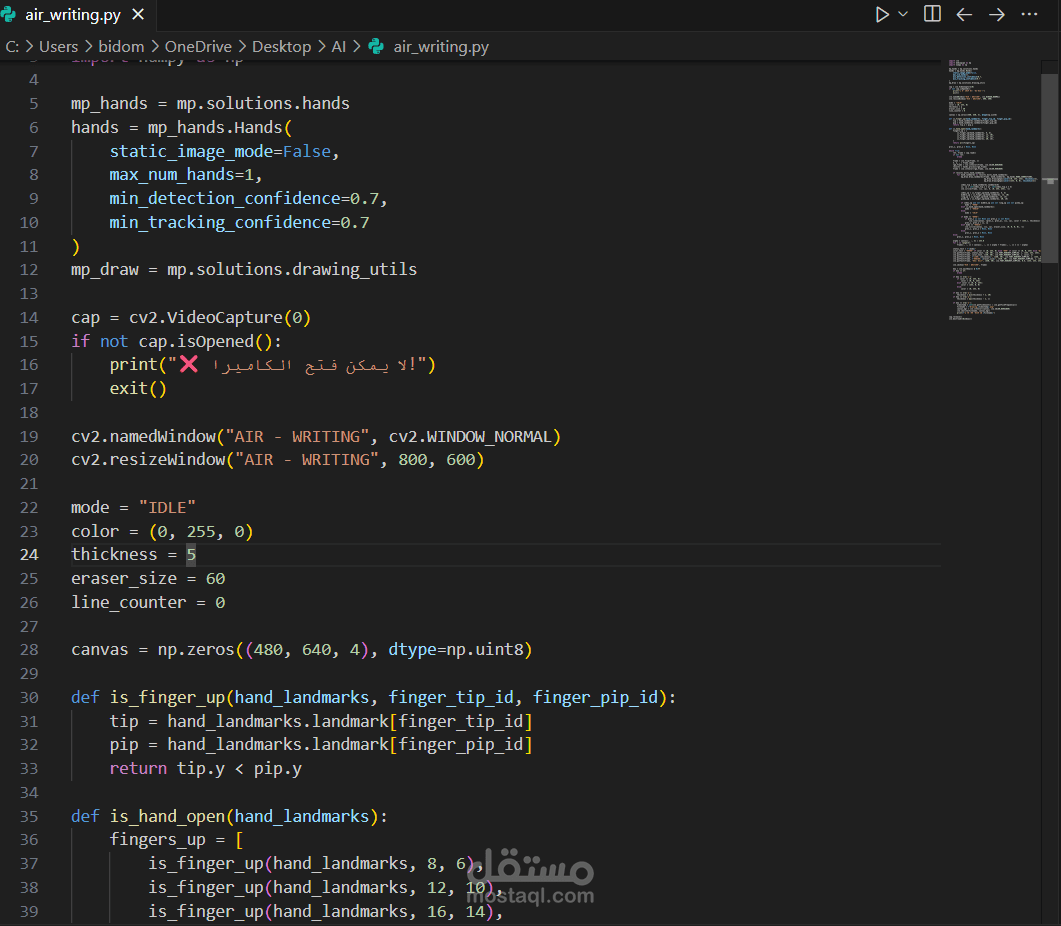This screenshot has height=926, width=1061.
Task: Split the editor to the right
Action: point(932,14)
